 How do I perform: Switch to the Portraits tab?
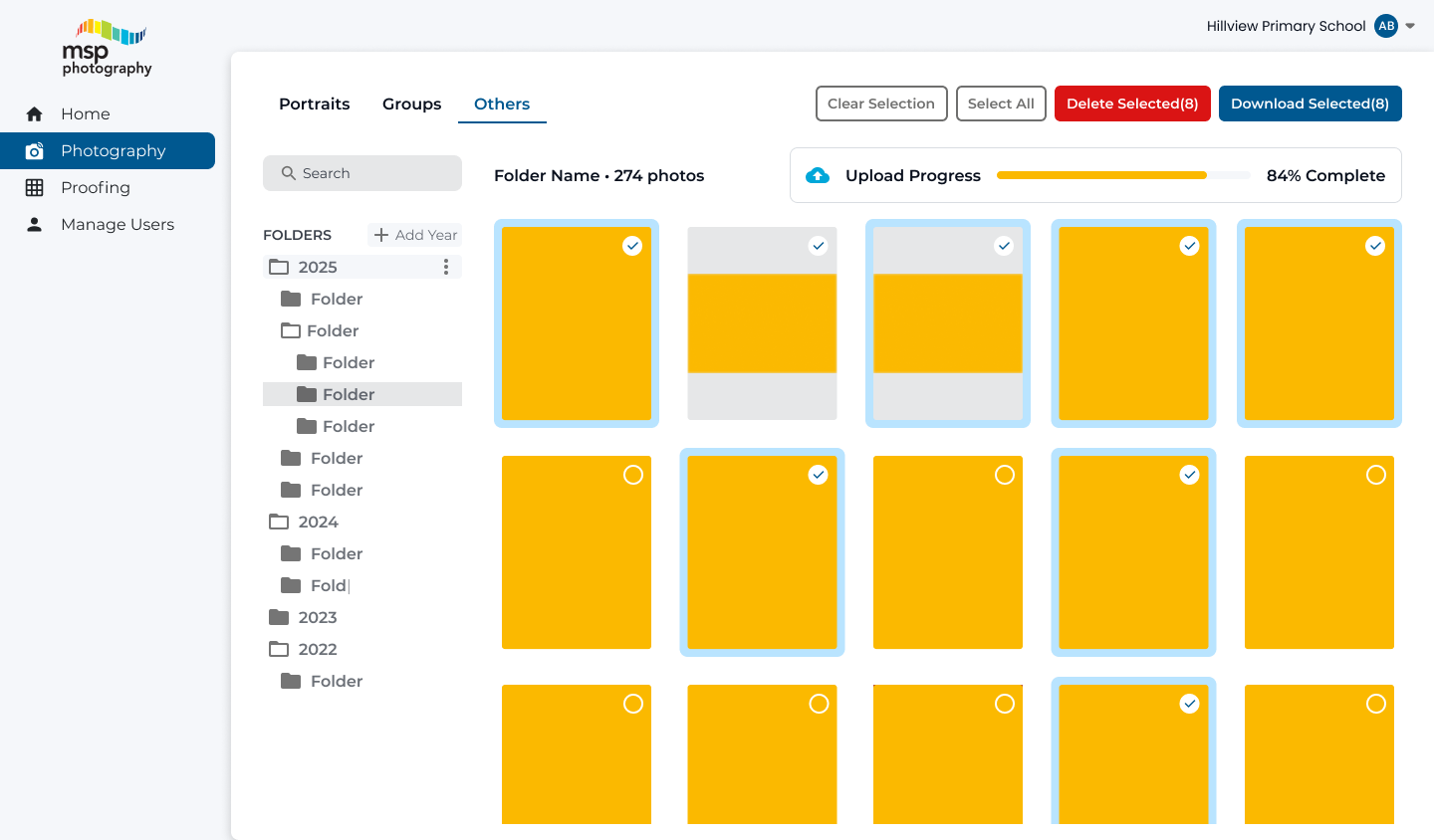click(315, 104)
